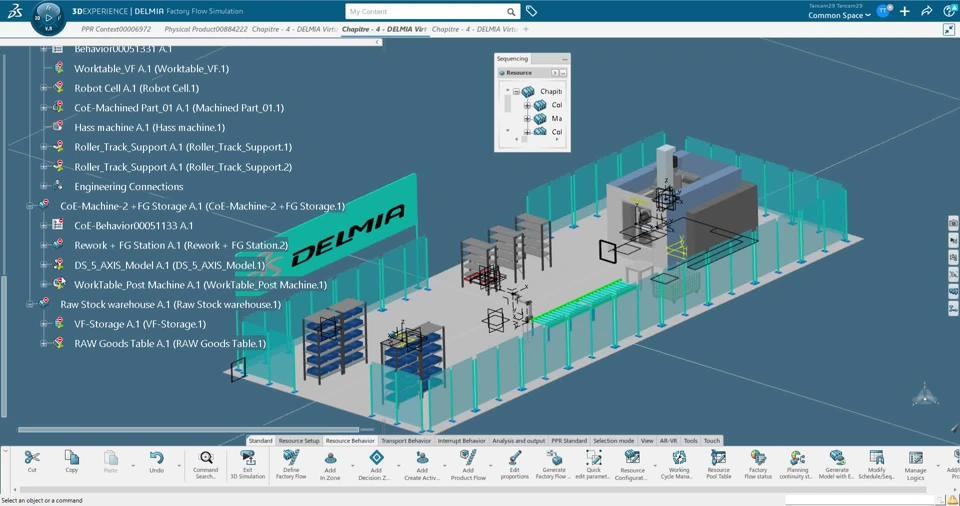The width and height of the screenshot is (960, 506).
Task: Click the compass play button
Action: [x=48, y=18]
